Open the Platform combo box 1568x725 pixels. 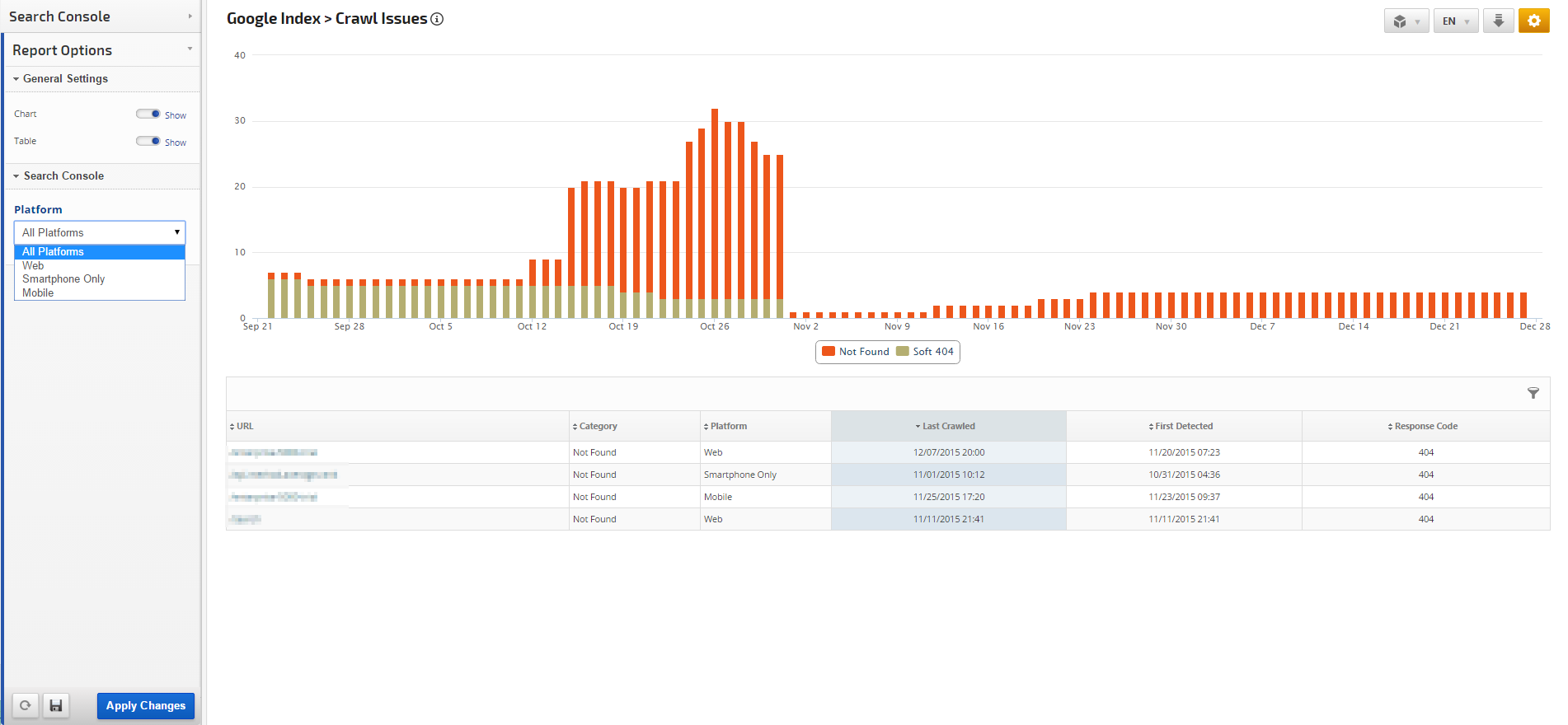[100, 233]
